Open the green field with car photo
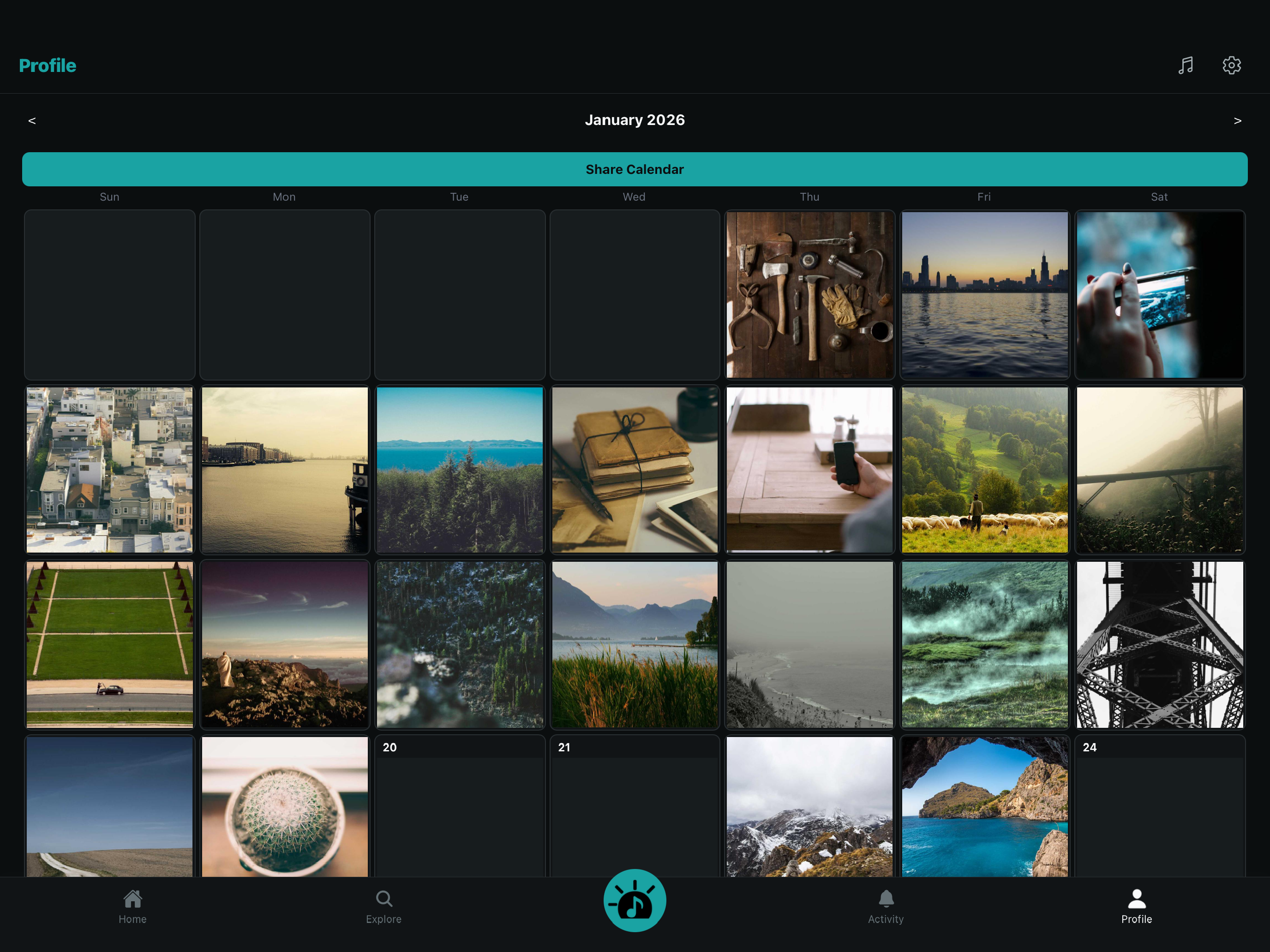 click(x=110, y=645)
